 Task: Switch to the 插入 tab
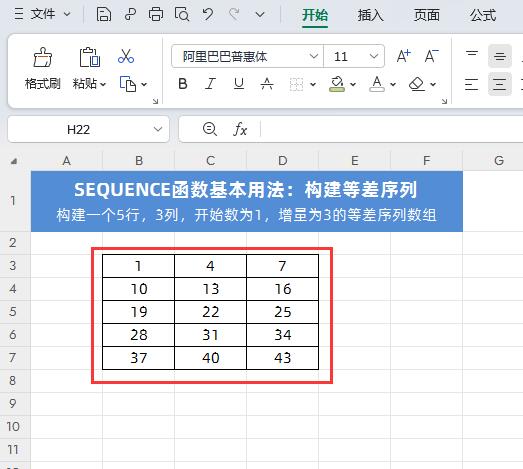[371, 15]
